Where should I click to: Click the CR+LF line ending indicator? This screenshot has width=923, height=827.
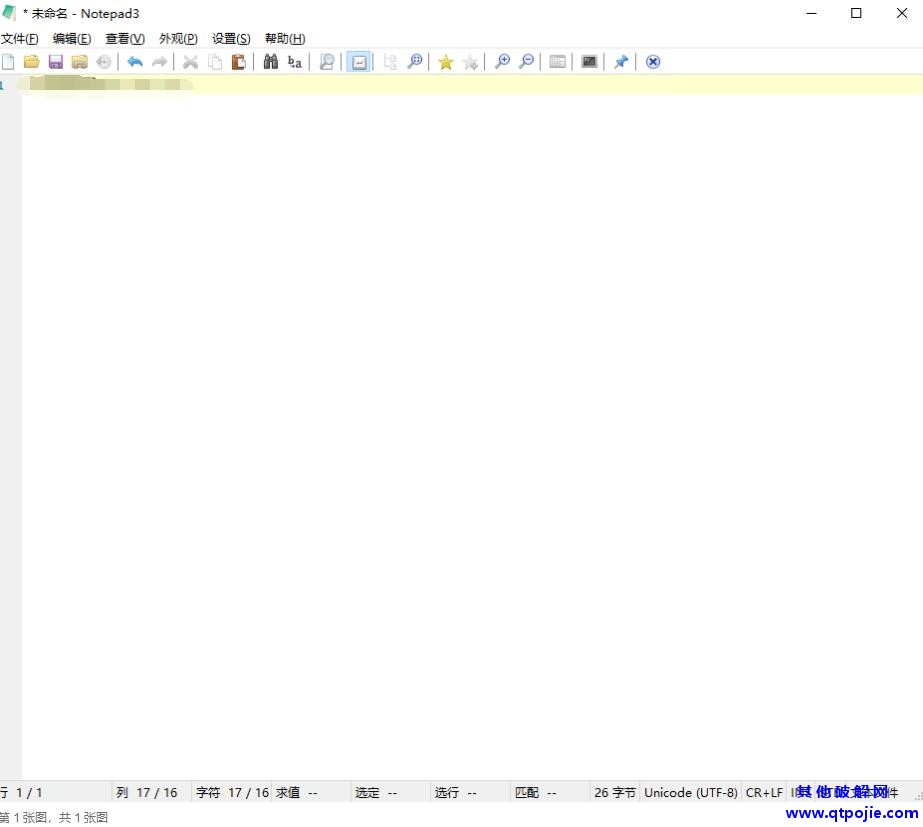(764, 792)
